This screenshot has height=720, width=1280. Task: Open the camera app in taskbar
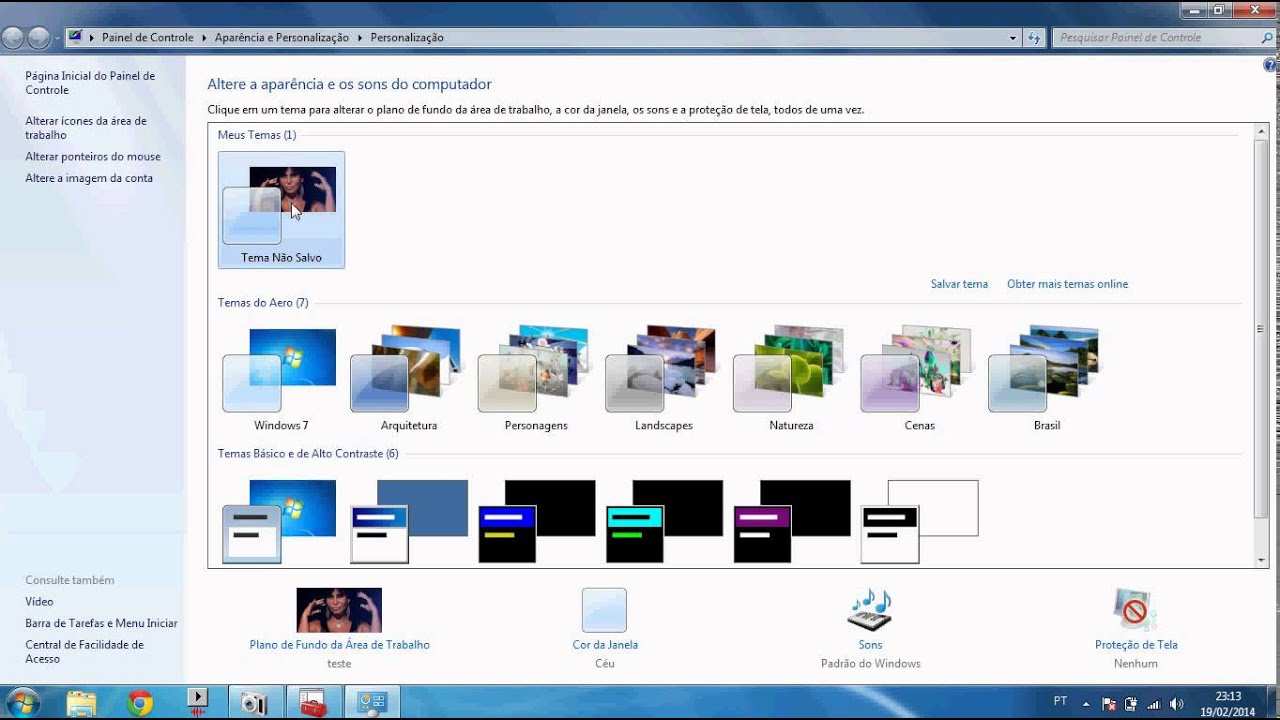(256, 702)
